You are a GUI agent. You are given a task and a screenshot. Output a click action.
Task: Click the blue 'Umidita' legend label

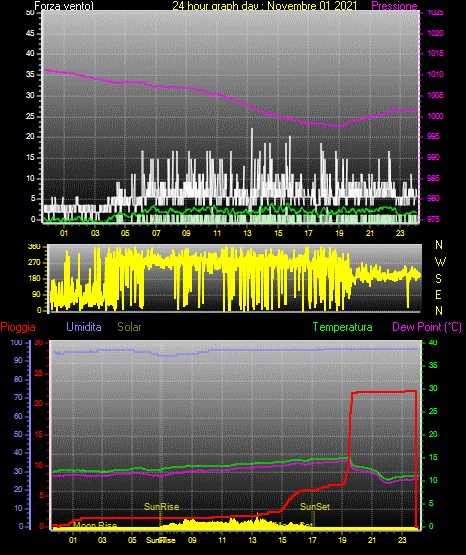coord(84,327)
